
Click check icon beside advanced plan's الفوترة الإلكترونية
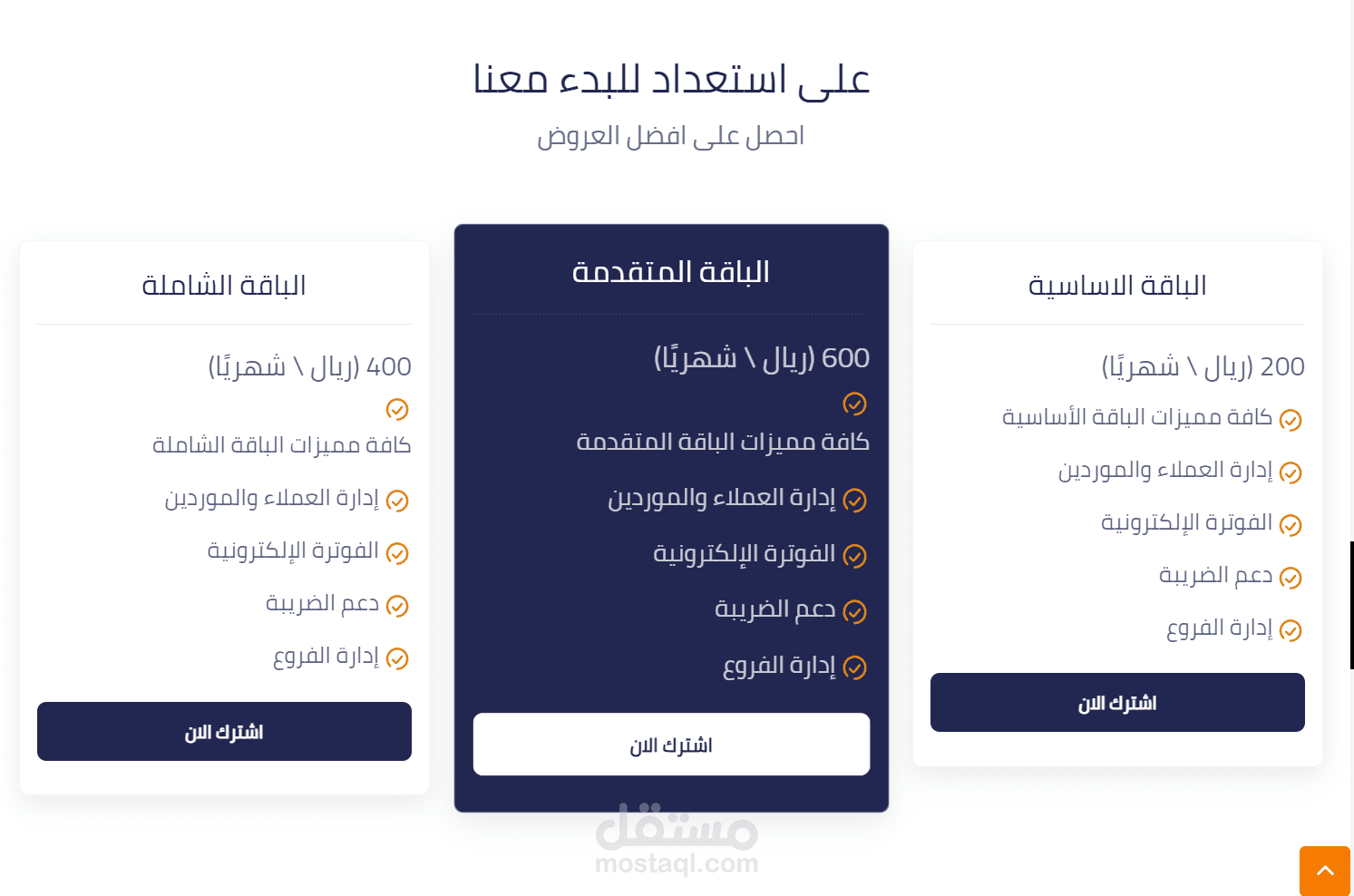(x=854, y=556)
